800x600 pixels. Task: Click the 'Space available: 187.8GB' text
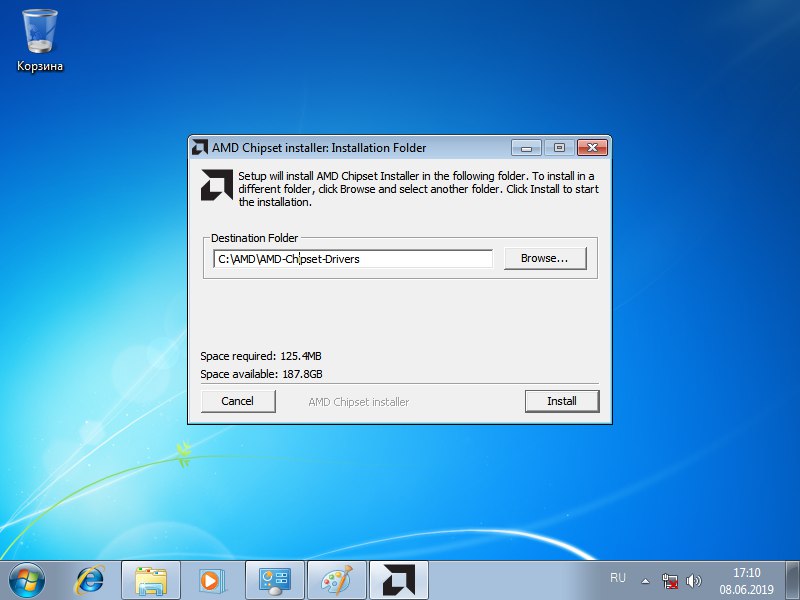[x=261, y=374]
